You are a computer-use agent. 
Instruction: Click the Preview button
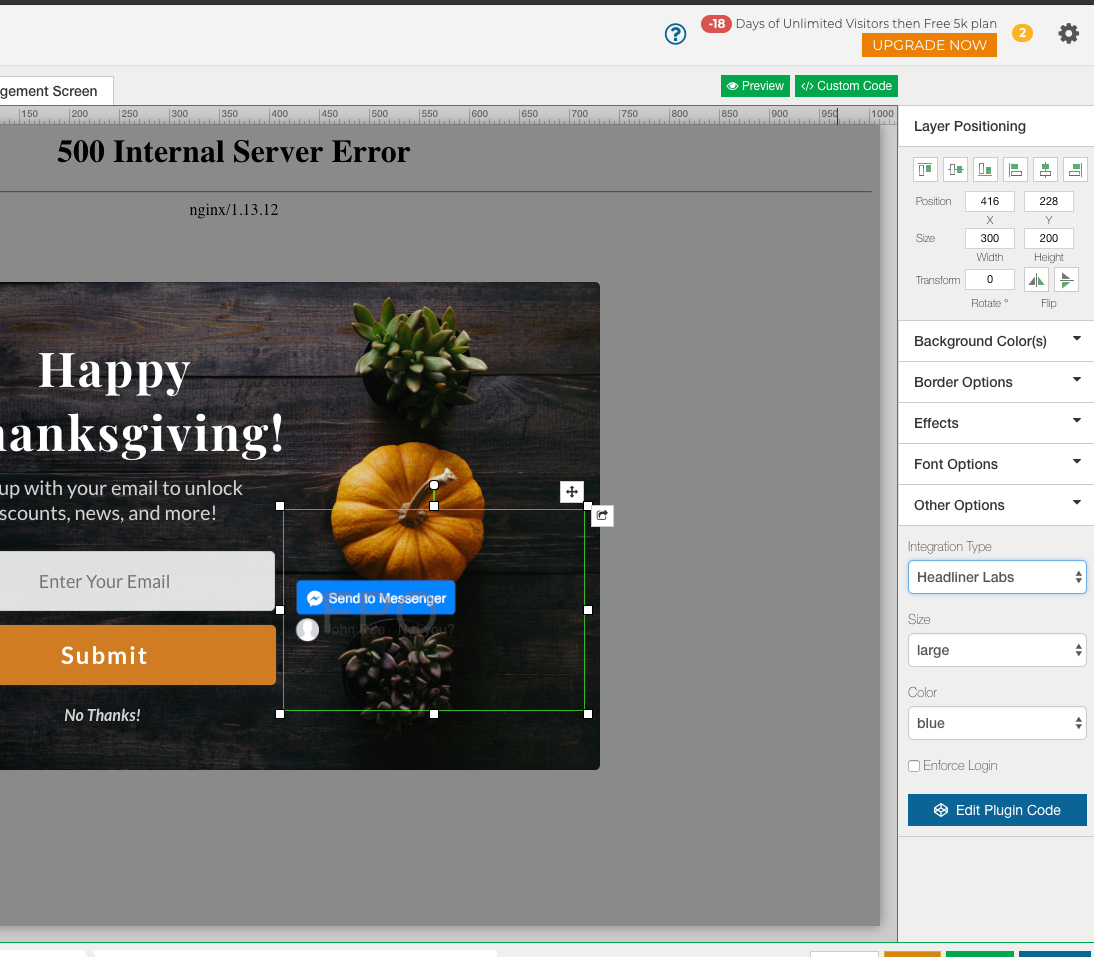755,86
